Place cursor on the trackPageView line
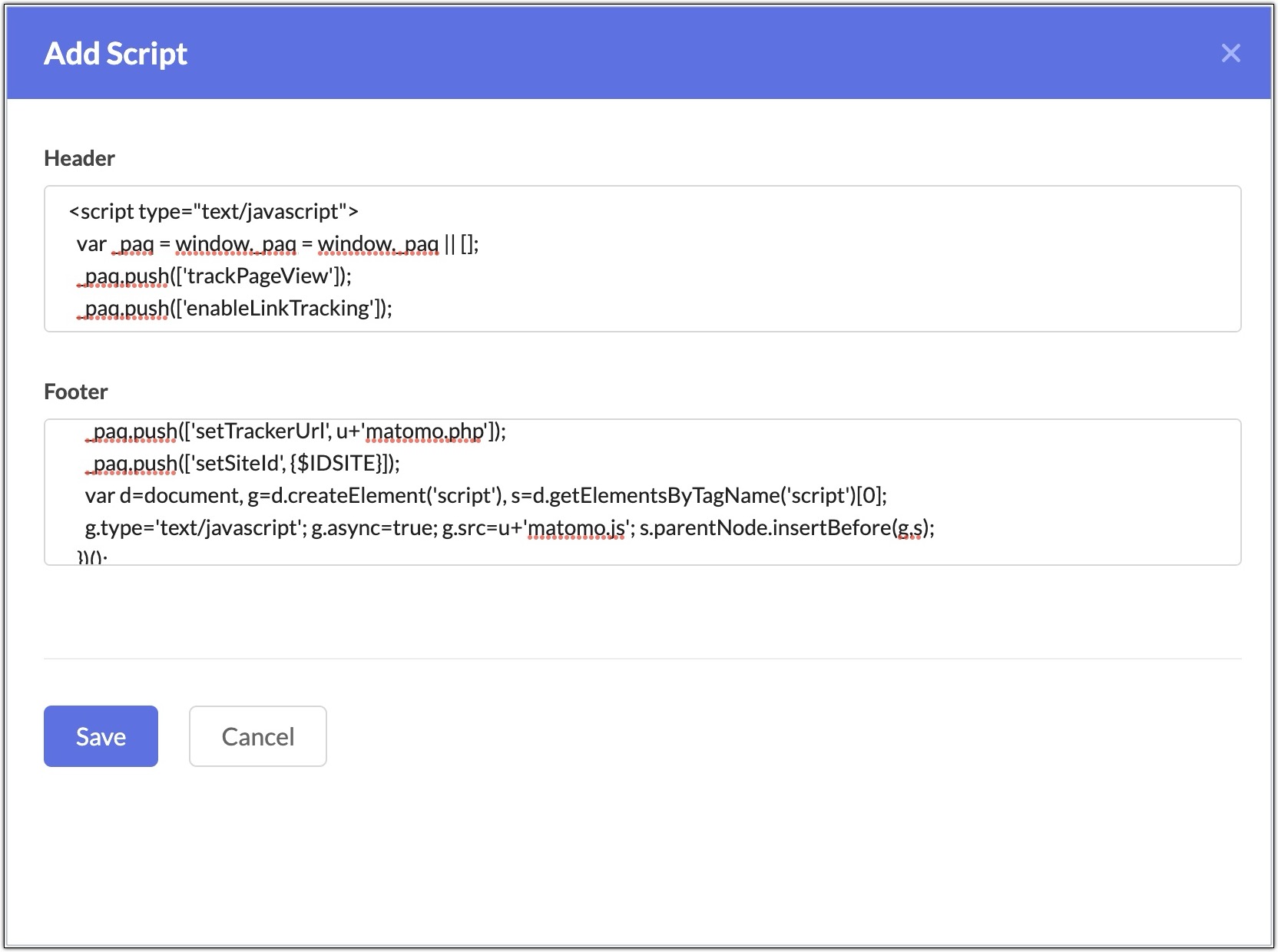Image resolution: width=1278 pixels, height=952 pixels. pyautogui.click(x=215, y=276)
